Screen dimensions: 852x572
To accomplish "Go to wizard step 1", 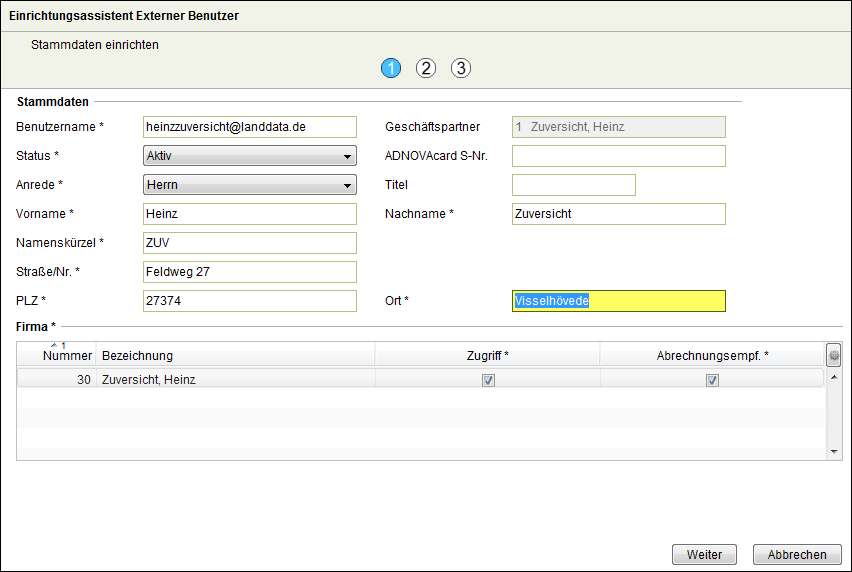I will coord(390,68).
